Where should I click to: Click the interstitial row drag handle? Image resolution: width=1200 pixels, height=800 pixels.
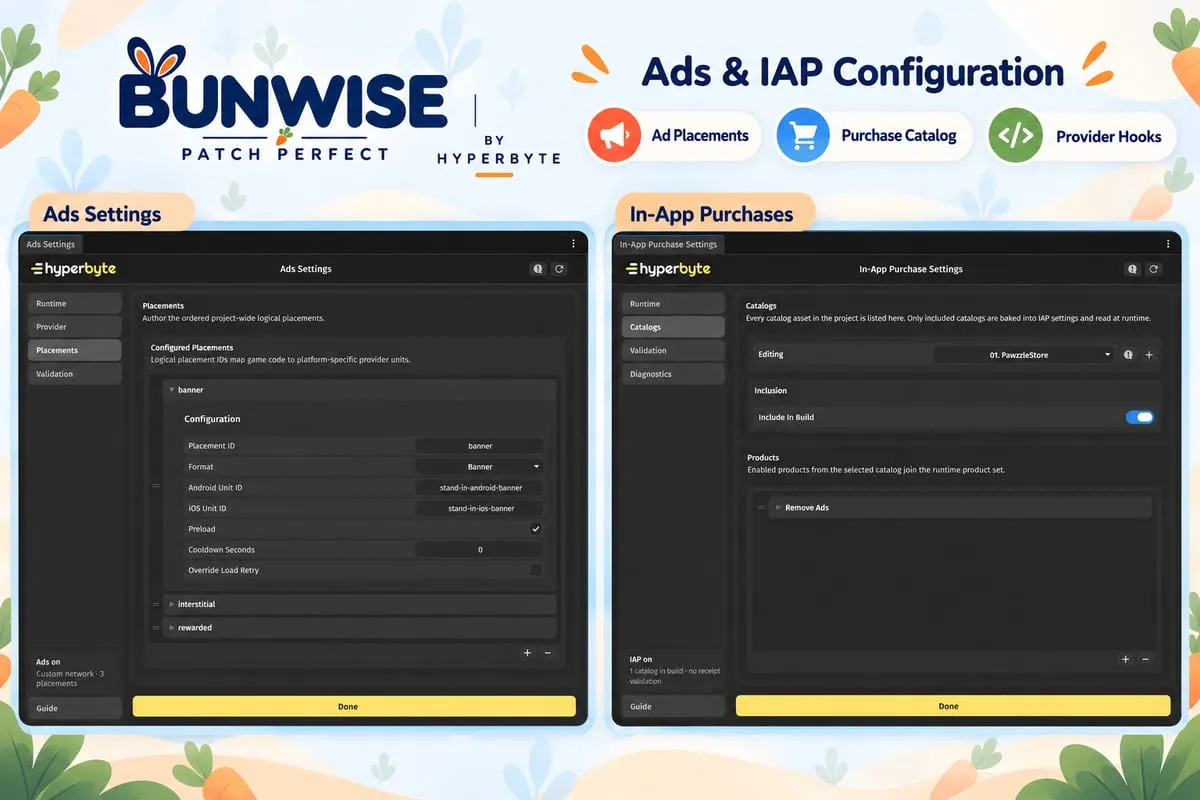(156, 604)
